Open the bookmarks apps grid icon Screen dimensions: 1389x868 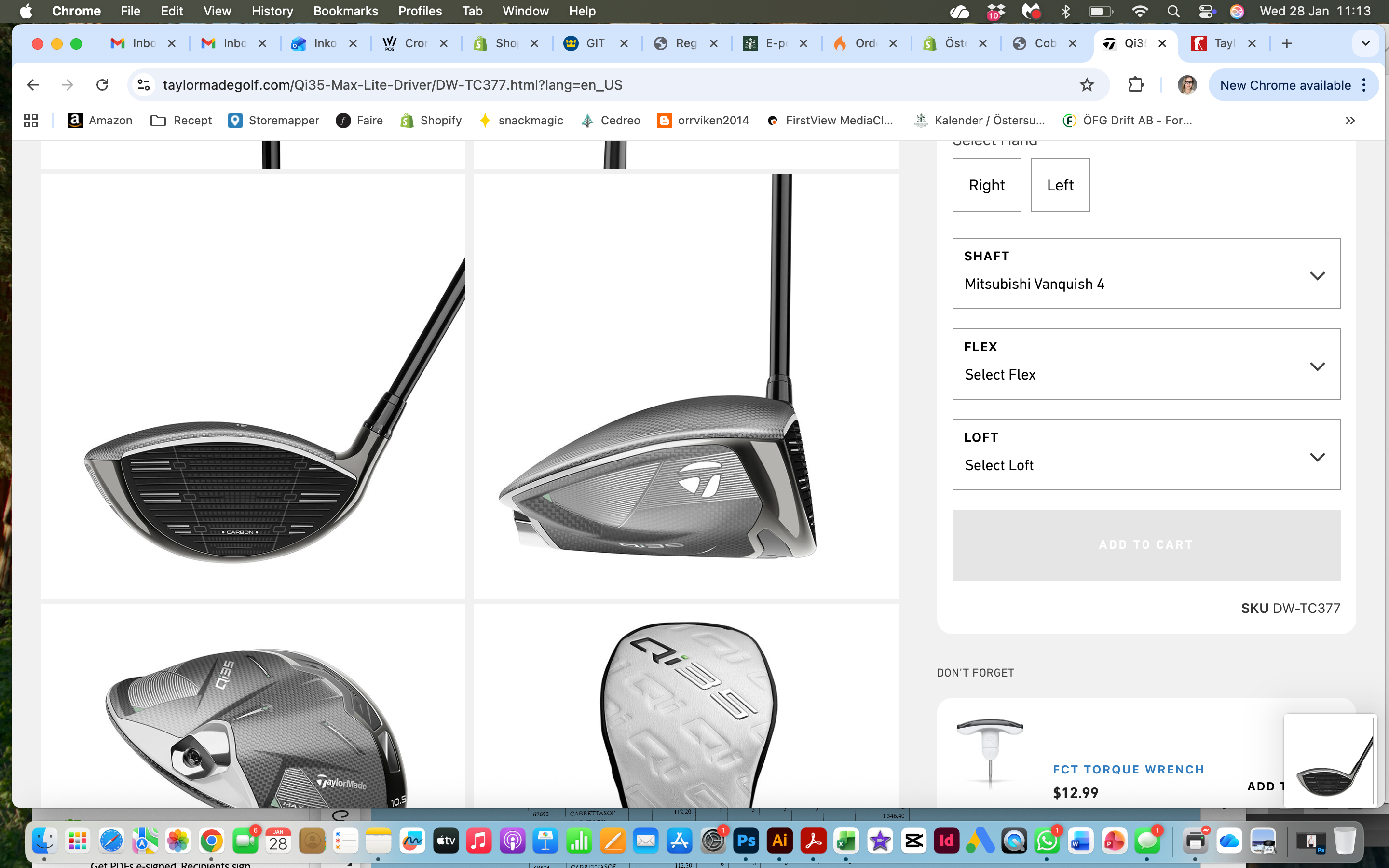[31, 120]
